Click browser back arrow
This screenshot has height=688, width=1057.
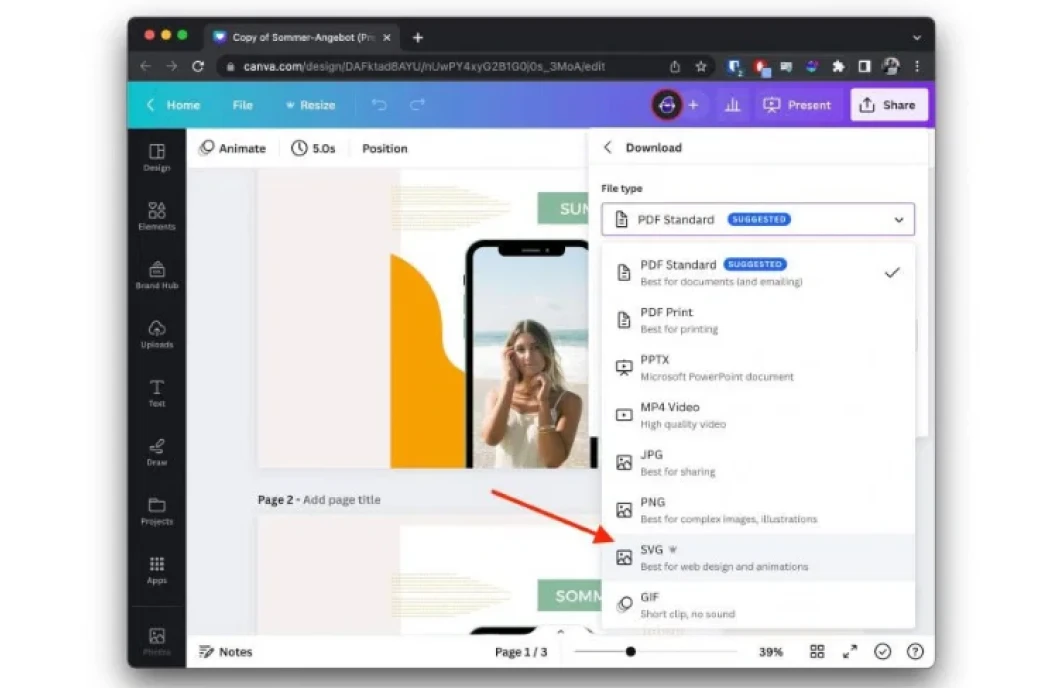pos(146,66)
